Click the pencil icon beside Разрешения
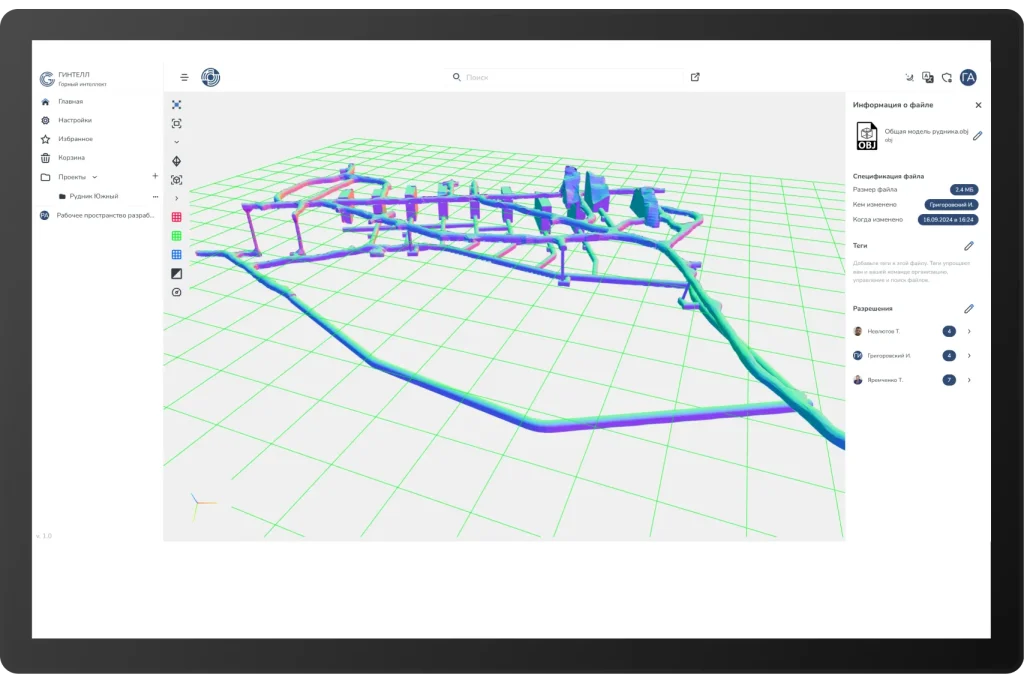Image resolution: width=1024 pixels, height=683 pixels. pyautogui.click(x=968, y=309)
